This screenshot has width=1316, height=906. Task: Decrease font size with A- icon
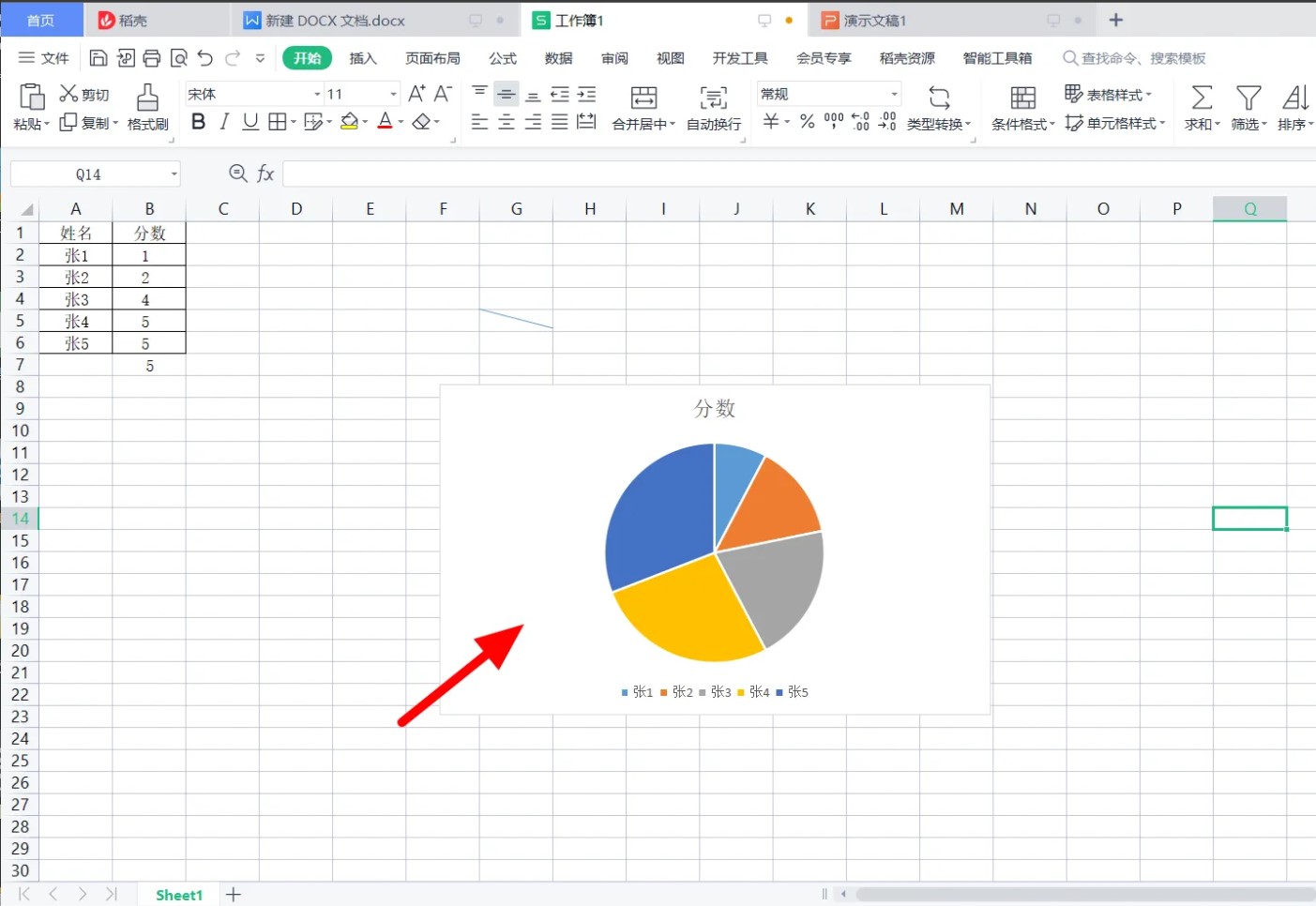point(443,94)
